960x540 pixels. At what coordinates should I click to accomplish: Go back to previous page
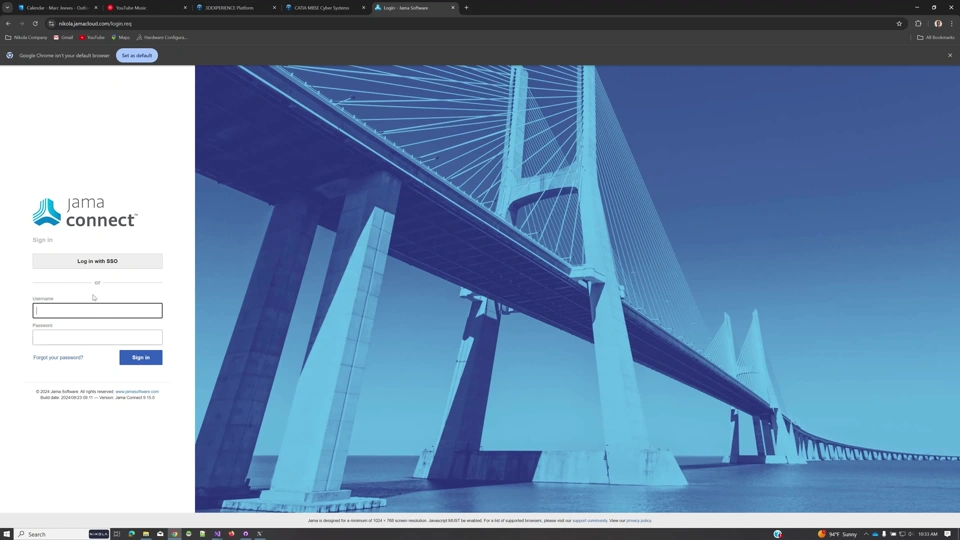8,23
